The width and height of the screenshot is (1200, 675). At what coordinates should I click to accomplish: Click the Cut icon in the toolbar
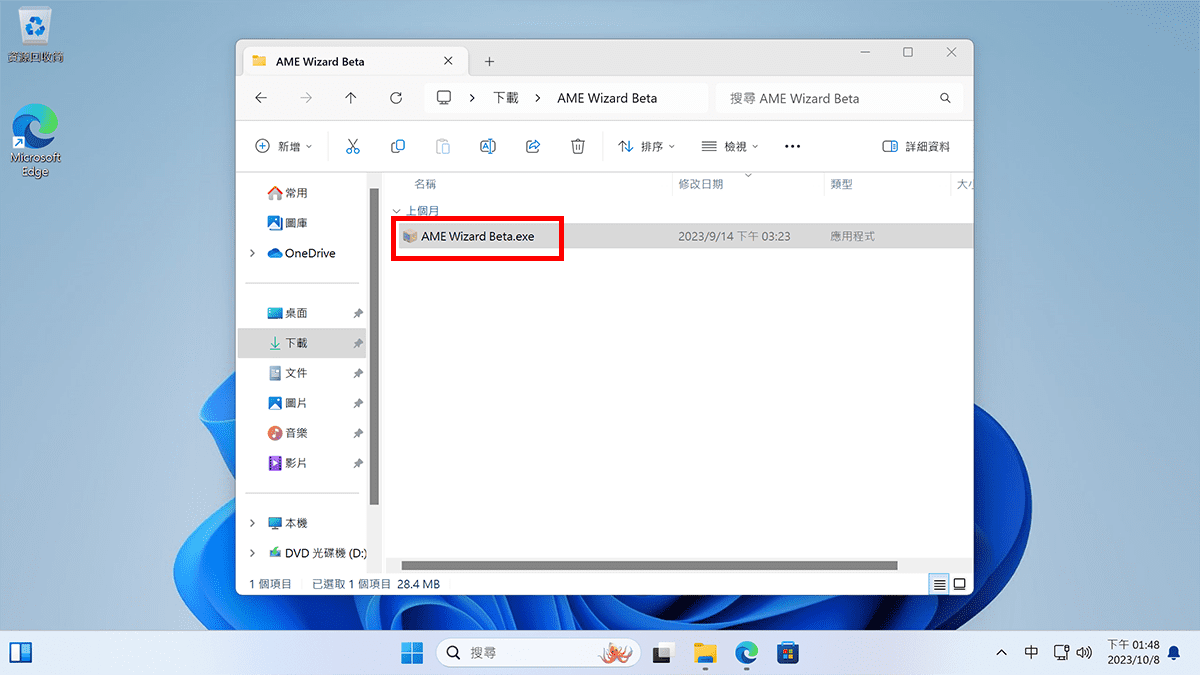tap(352, 146)
